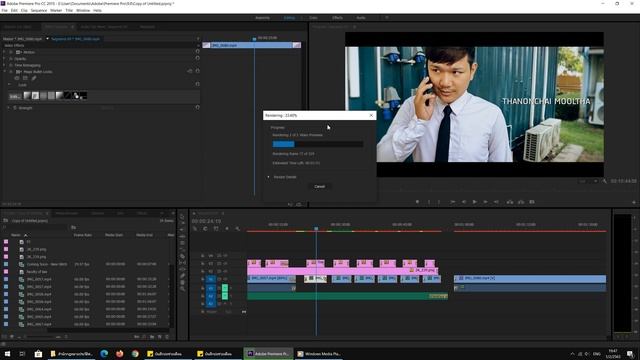Open the Sequence menu
Image resolution: width=640 pixels, height=360 pixels.
[x=39, y=10]
